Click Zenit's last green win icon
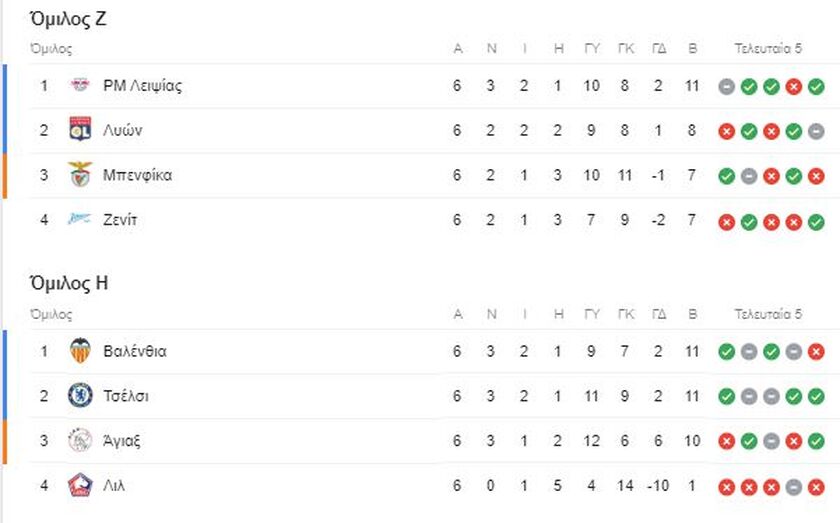The height and width of the screenshot is (523, 840). pos(816,221)
